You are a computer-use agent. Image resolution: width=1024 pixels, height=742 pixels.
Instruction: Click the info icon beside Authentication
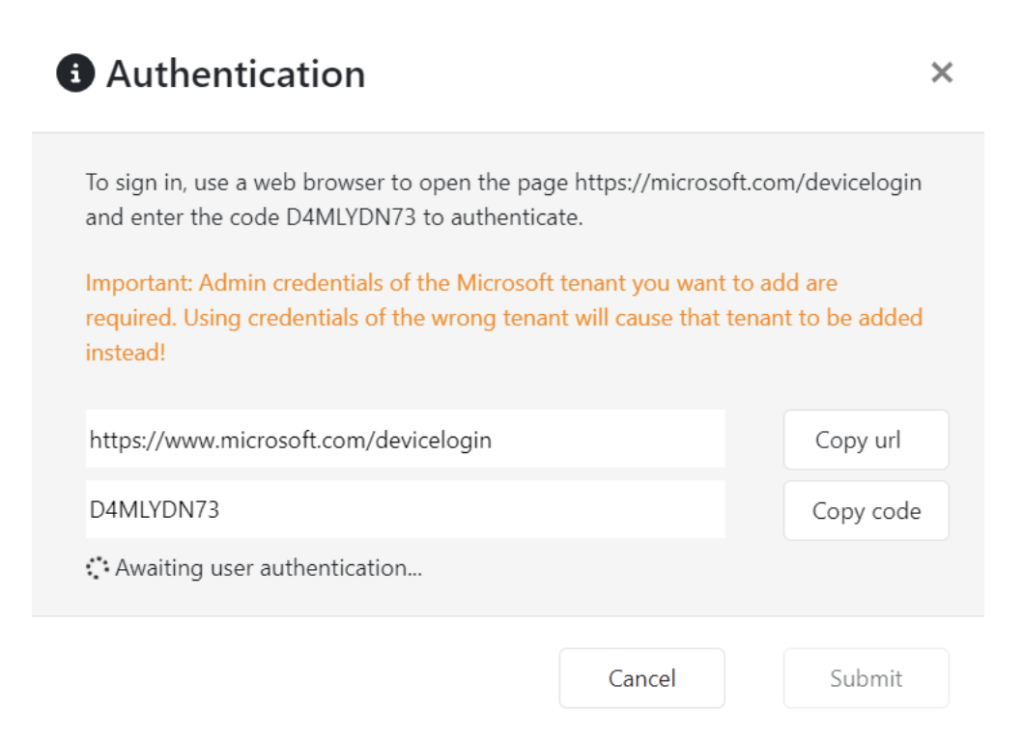tap(76, 74)
